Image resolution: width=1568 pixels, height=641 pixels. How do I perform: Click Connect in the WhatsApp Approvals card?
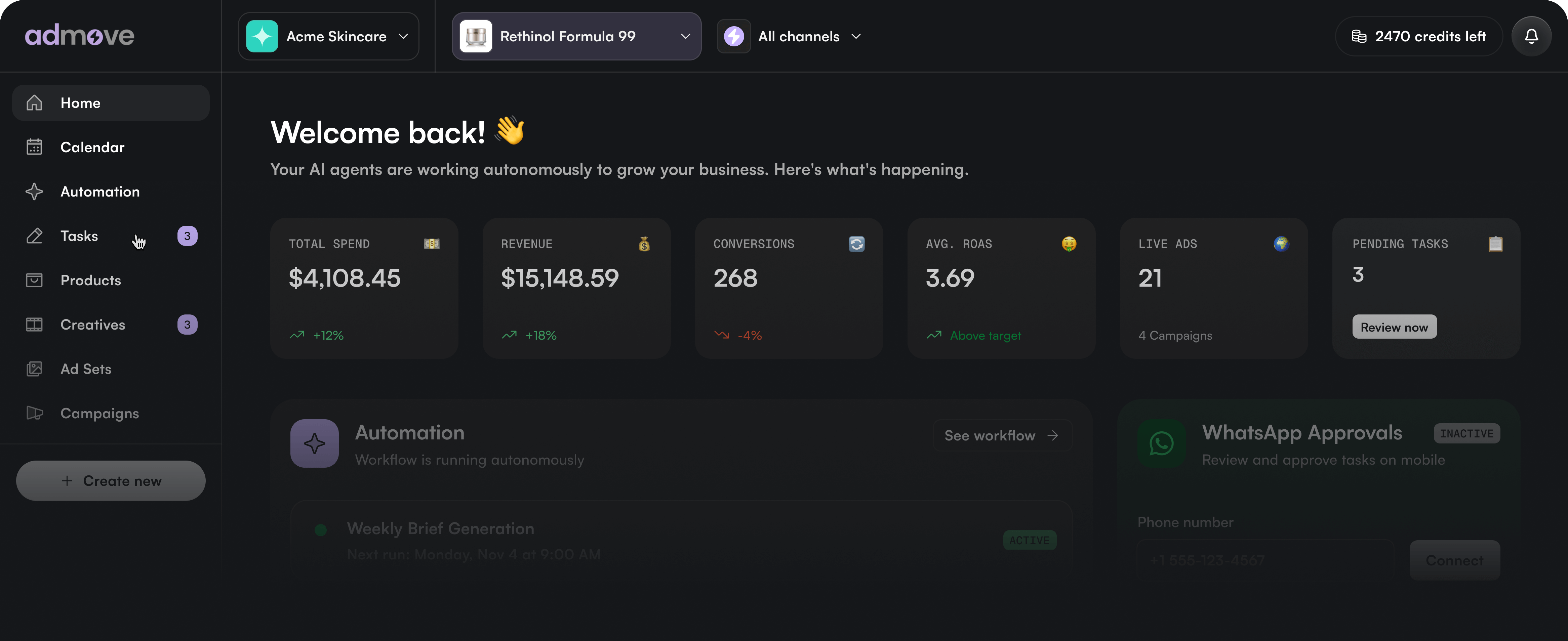(x=1455, y=559)
